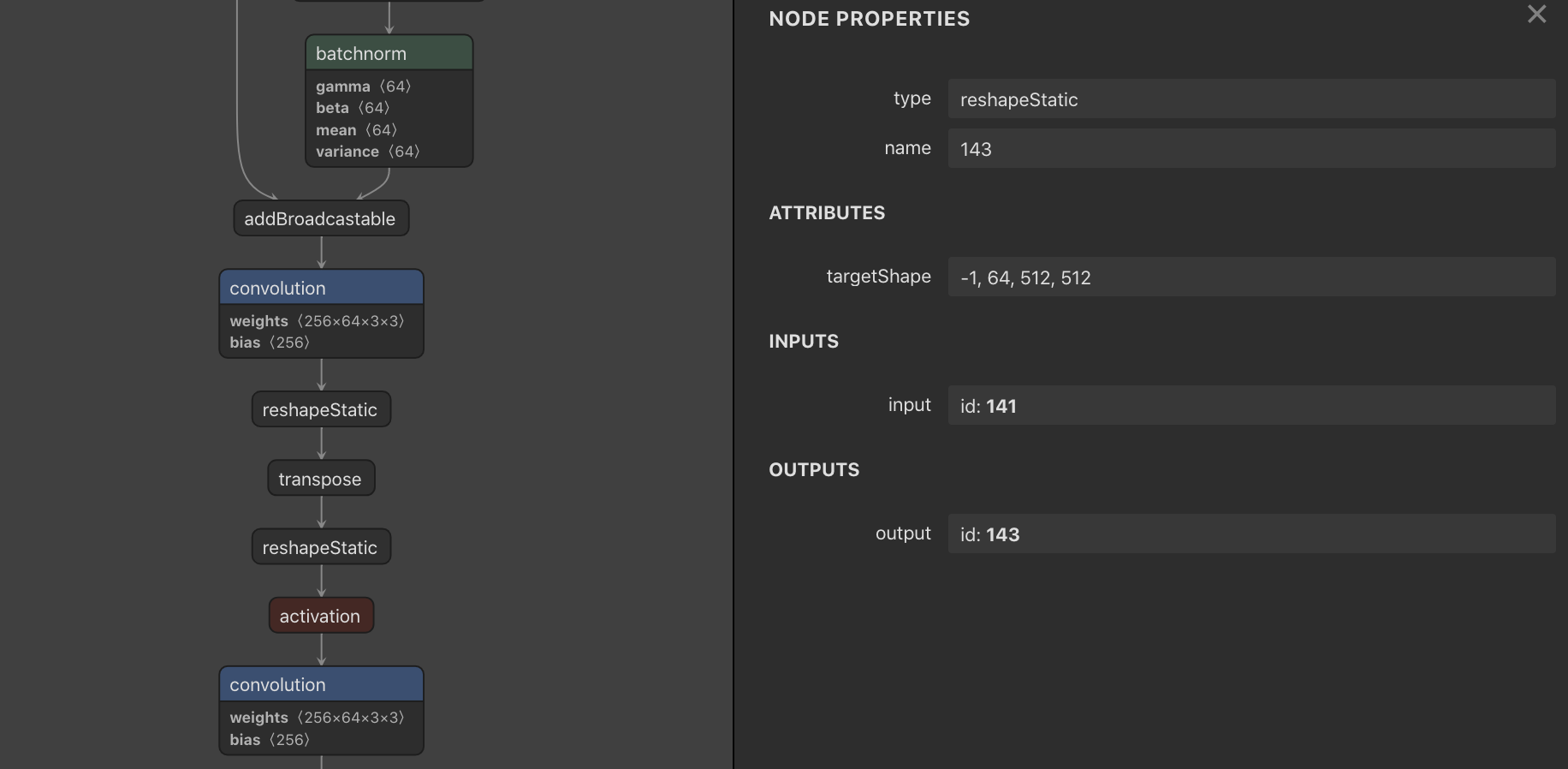Image resolution: width=1568 pixels, height=769 pixels.
Task: Click the ATTRIBUTES section heading
Action: point(827,213)
